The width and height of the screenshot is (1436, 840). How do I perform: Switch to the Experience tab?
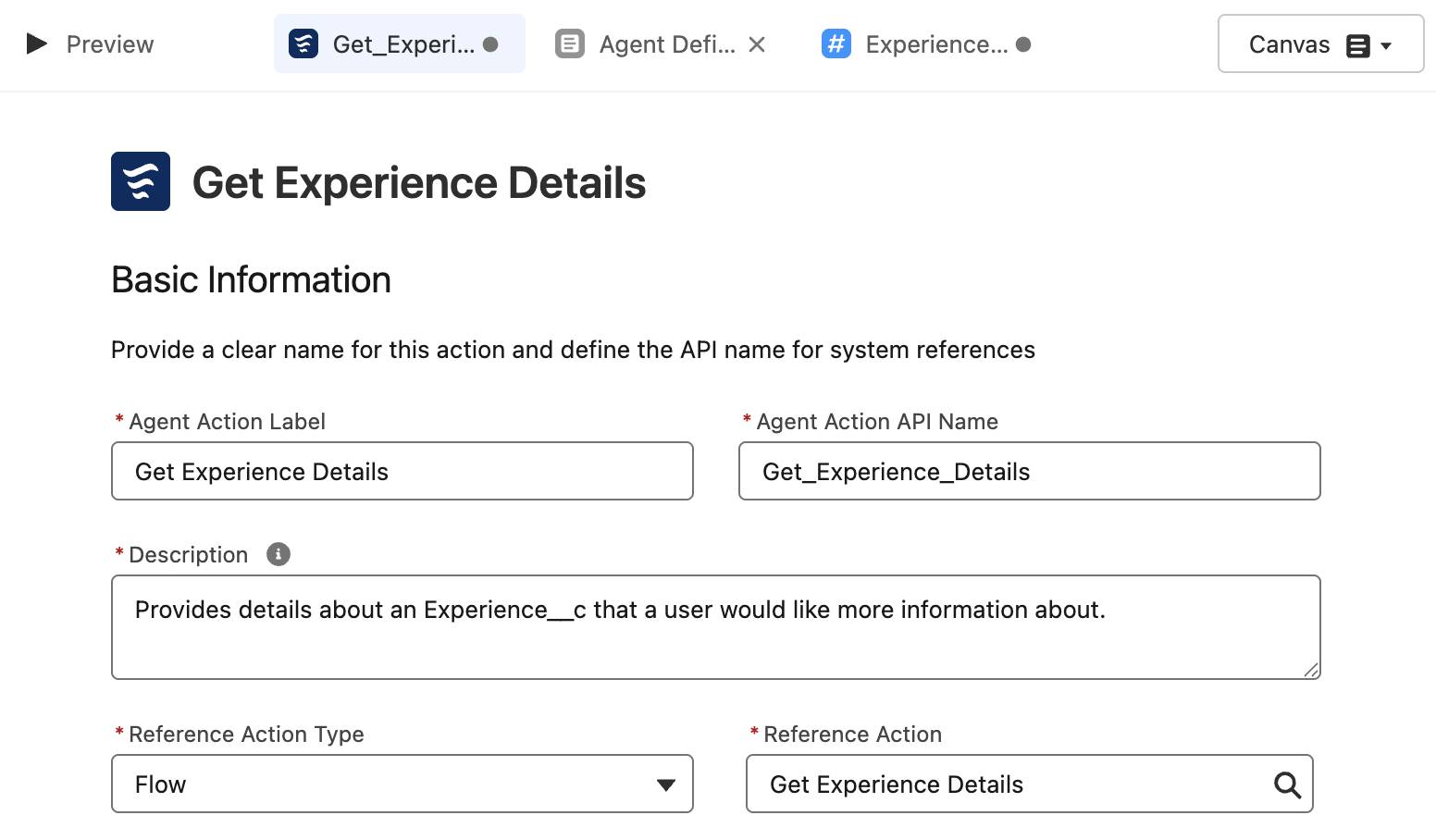(937, 43)
